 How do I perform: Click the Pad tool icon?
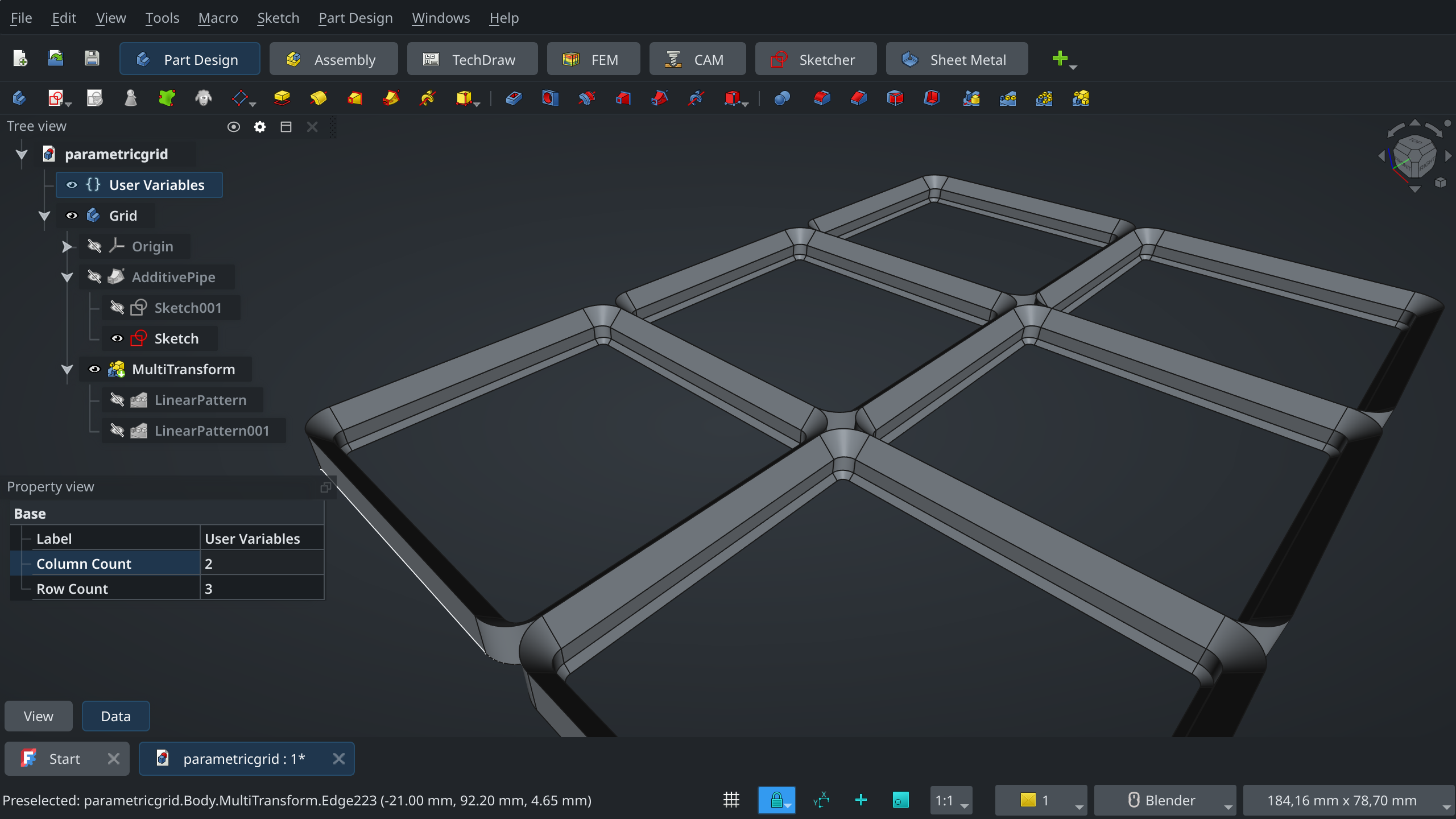pos(282,98)
